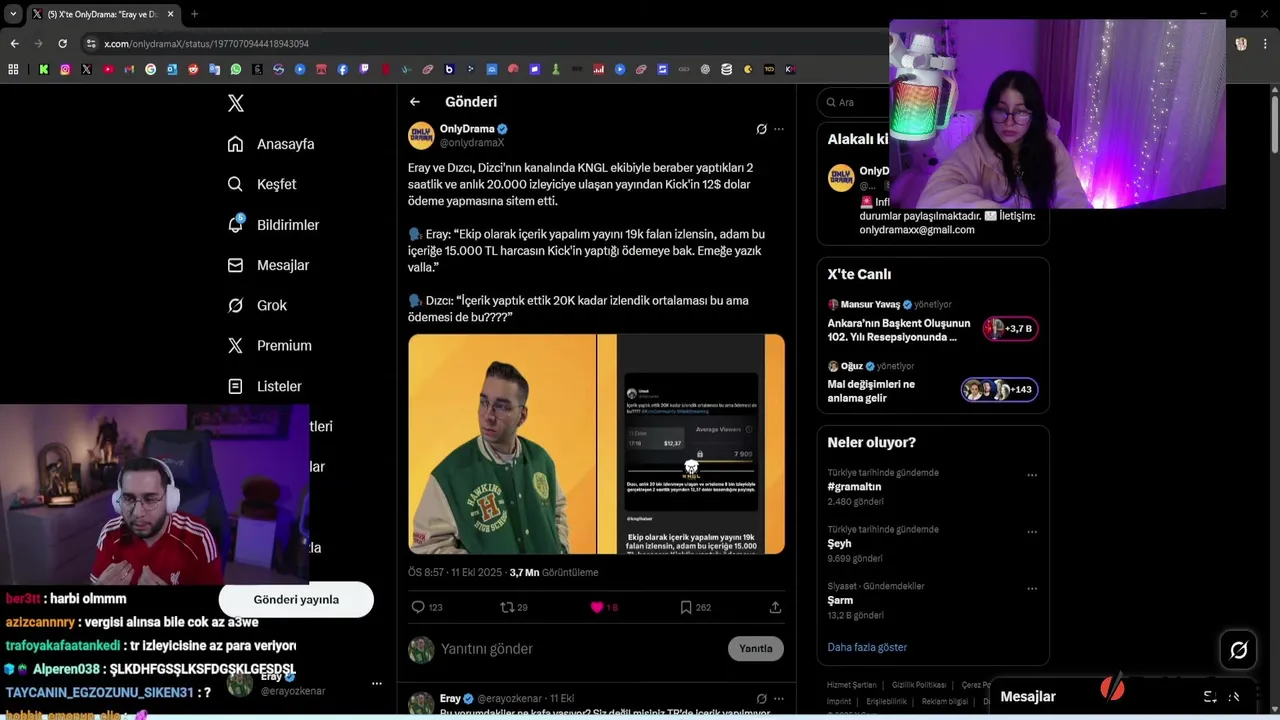The height and width of the screenshot is (720, 1280).
Task: Open WhatsApp bookmark
Action: [235, 69]
